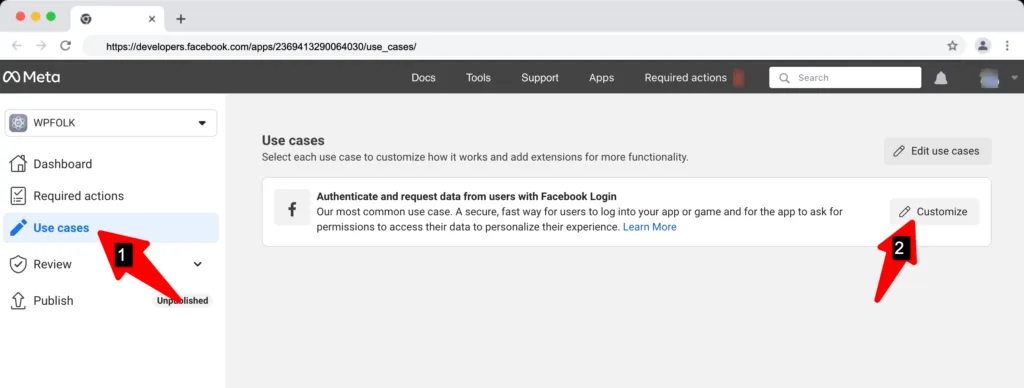Expand the Review section chevron
Image resolution: width=1024 pixels, height=388 pixels.
point(198,264)
